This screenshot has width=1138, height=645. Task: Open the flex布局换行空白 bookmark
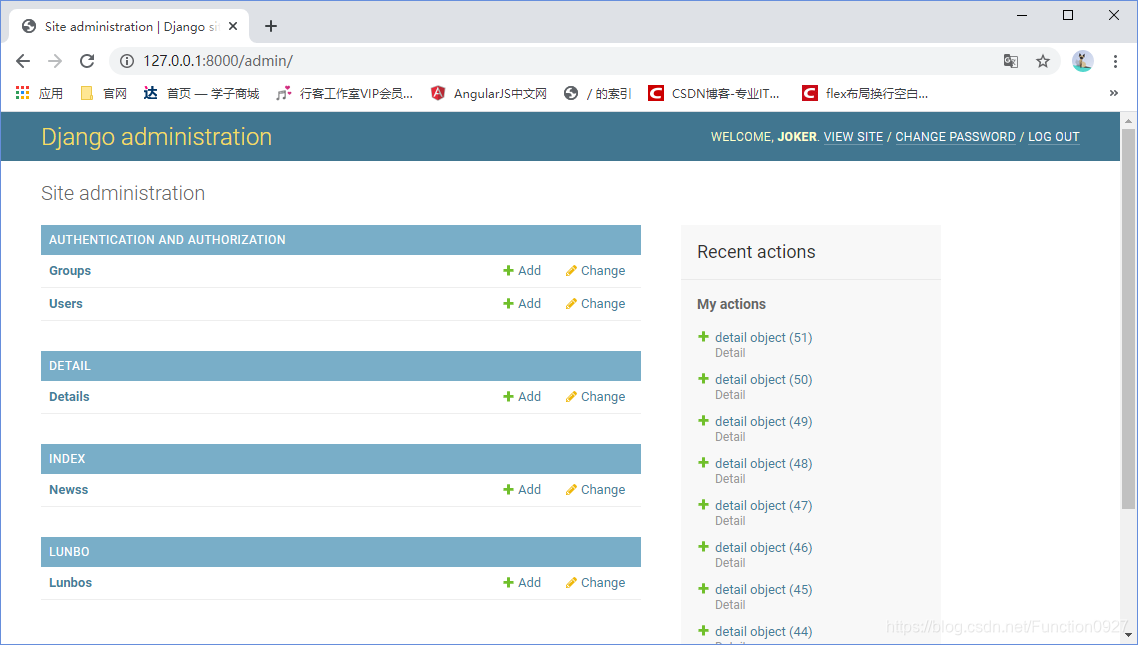pyautogui.click(x=865, y=93)
